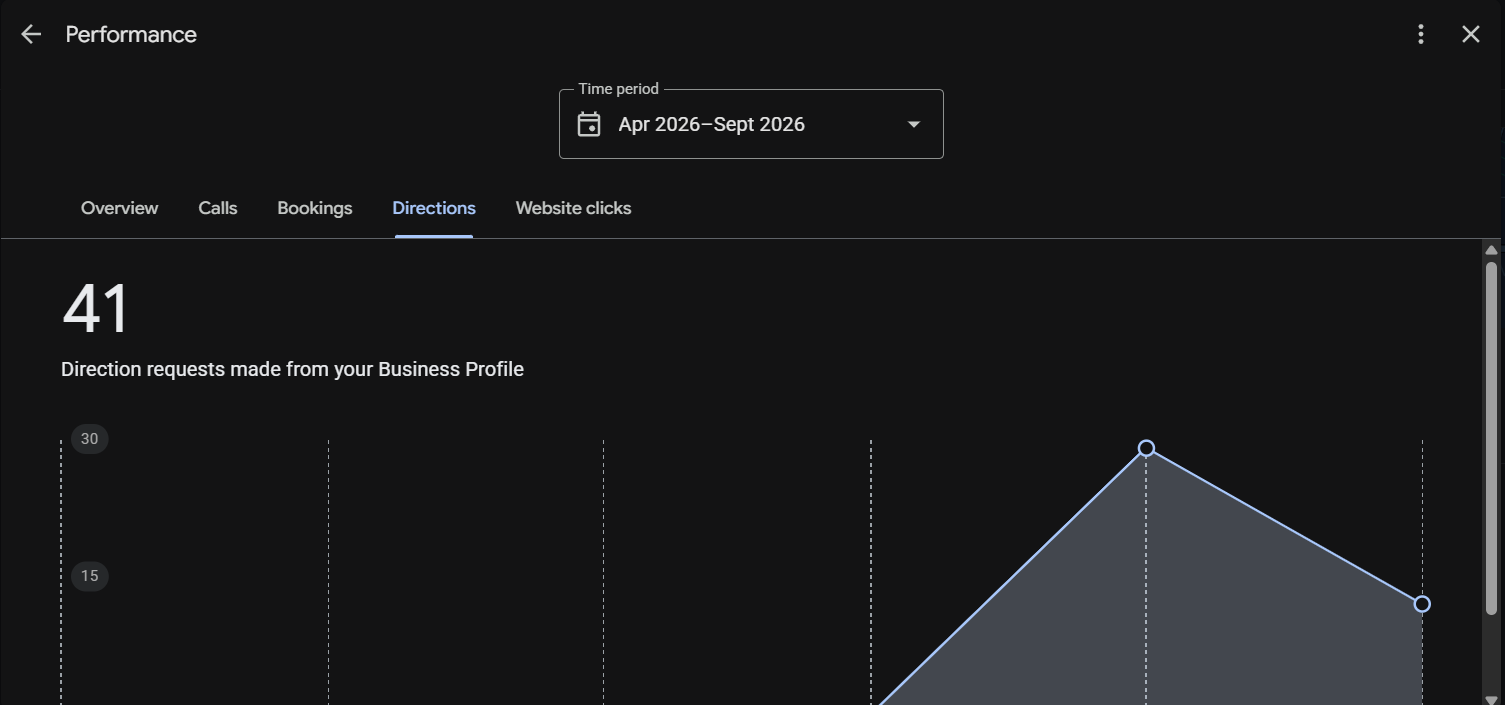Open the three-dot more options menu
Screen dimensions: 1505x705
[1420, 34]
